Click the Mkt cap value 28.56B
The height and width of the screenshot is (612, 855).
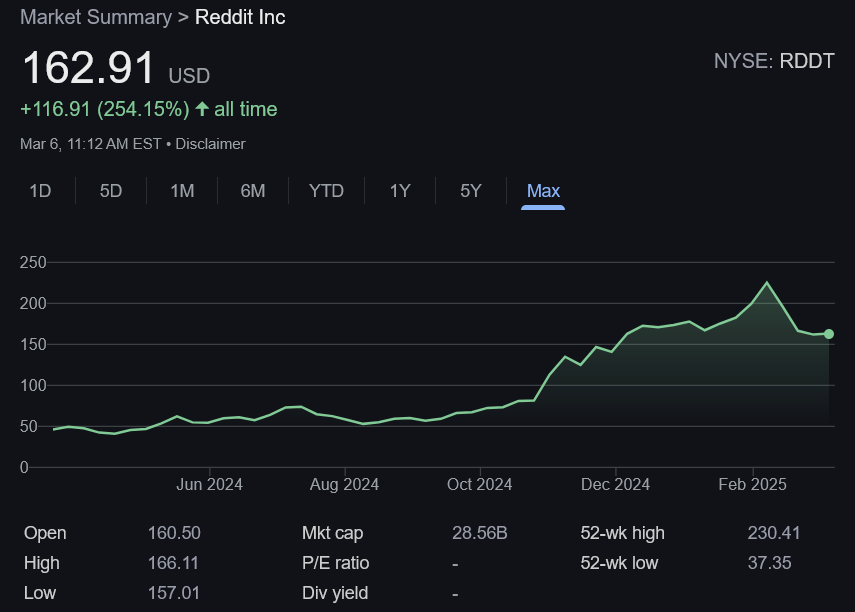click(x=480, y=533)
